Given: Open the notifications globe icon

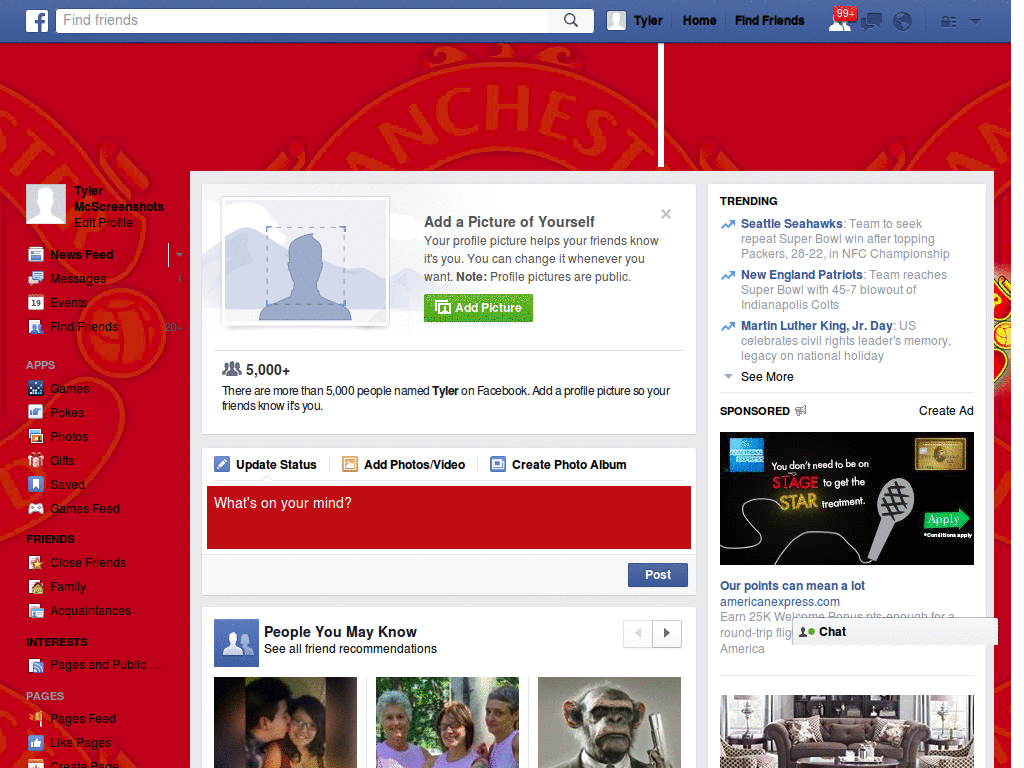Looking at the screenshot, I should [x=903, y=22].
